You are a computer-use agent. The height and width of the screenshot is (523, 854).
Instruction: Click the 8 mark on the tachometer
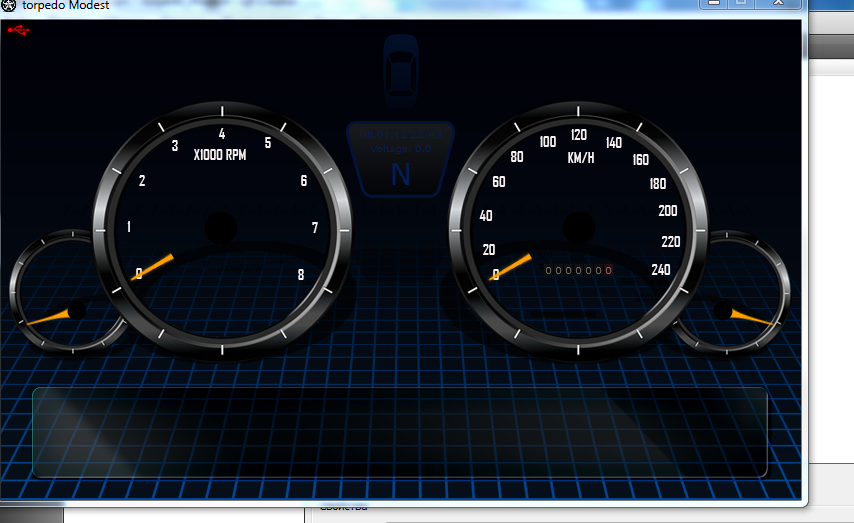pyautogui.click(x=300, y=274)
